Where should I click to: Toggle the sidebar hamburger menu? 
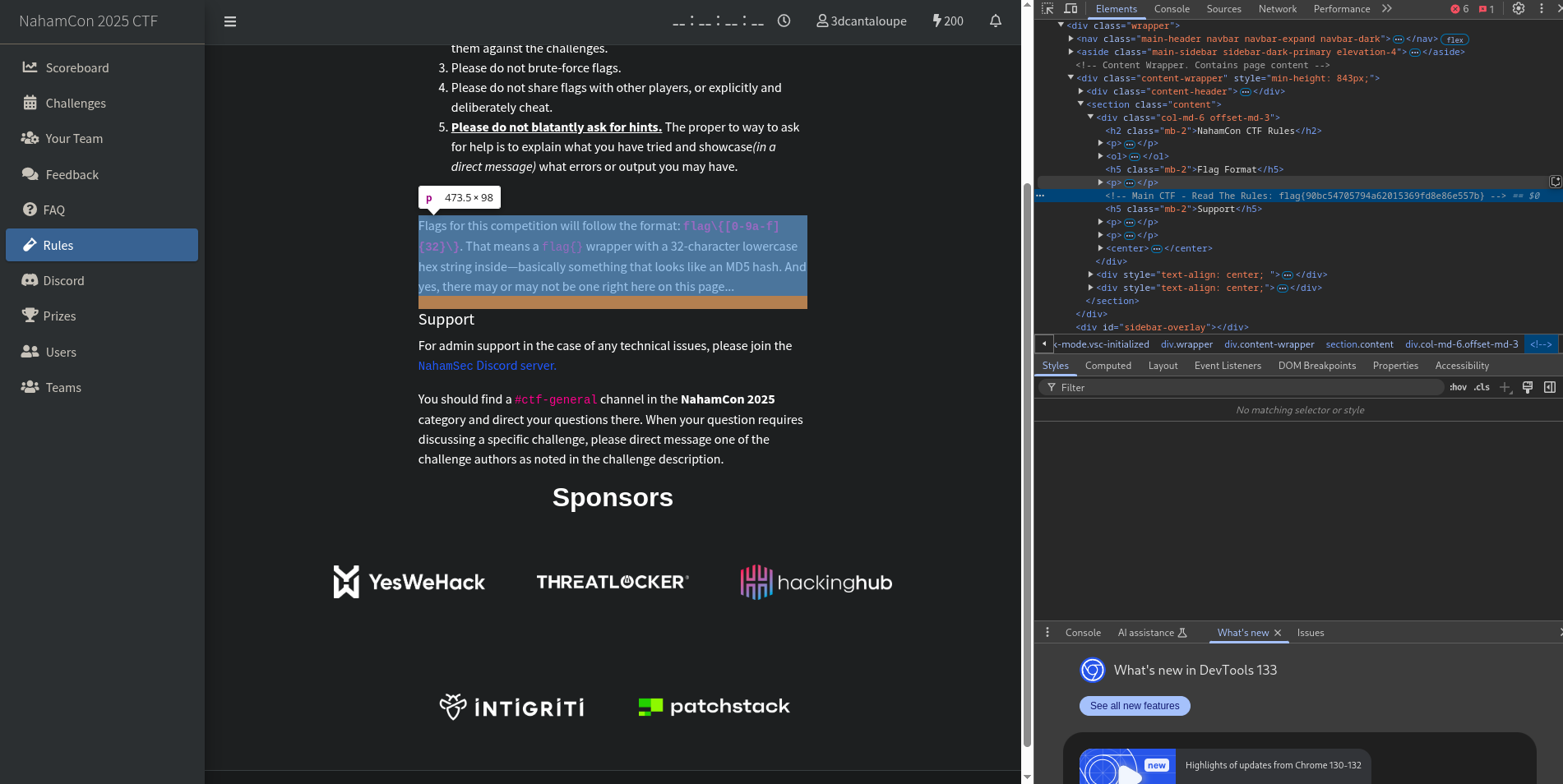tap(230, 22)
